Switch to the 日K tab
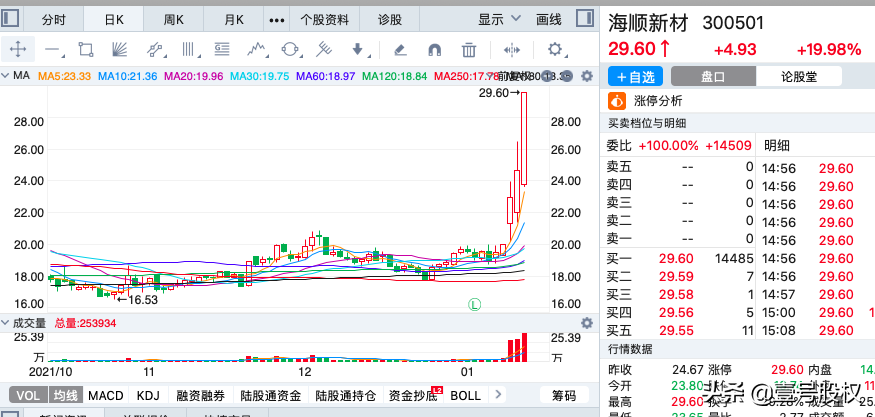The image size is (875, 417). (114, 20)
